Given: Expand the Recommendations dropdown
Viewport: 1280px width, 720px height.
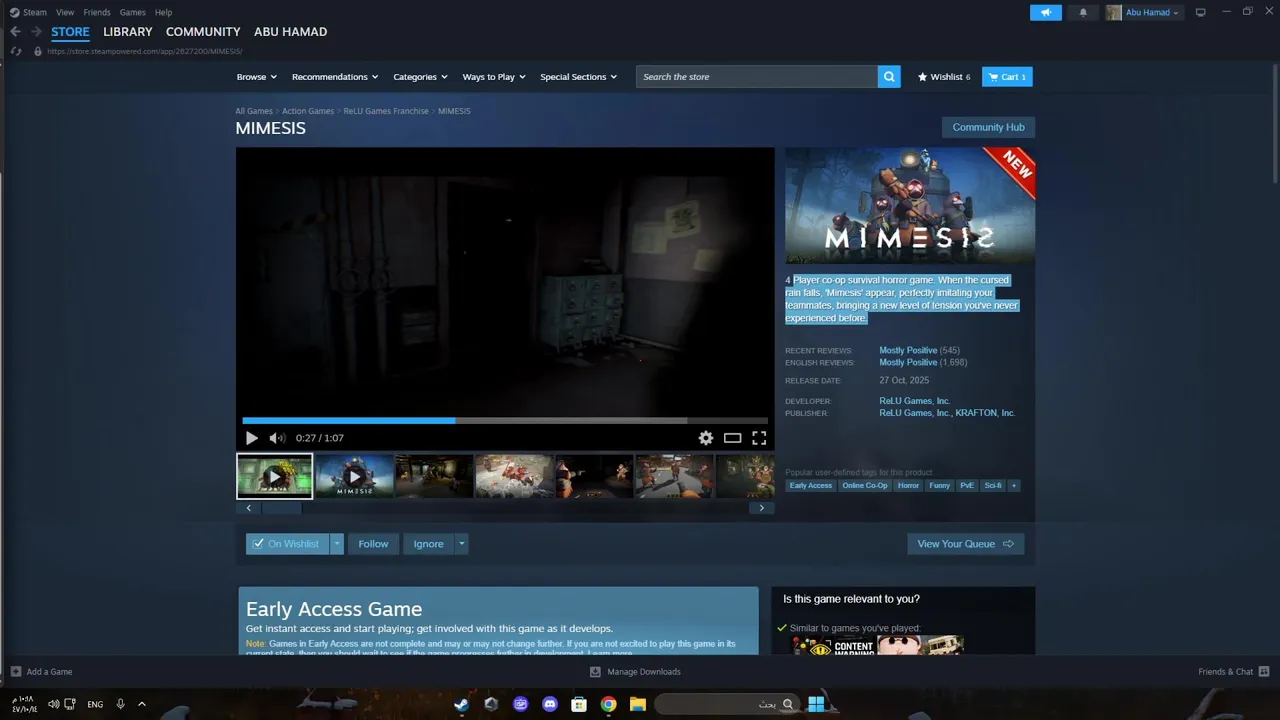Looking at the screenshot, I should [335, 77].
